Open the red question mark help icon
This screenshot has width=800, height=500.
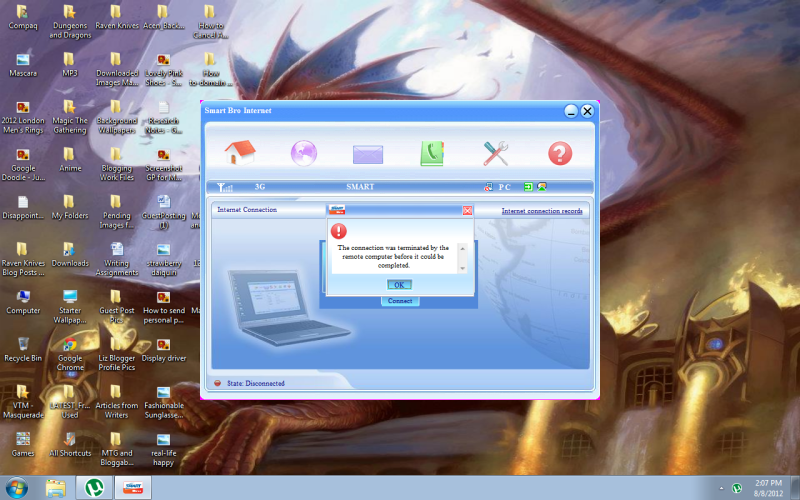560,153
